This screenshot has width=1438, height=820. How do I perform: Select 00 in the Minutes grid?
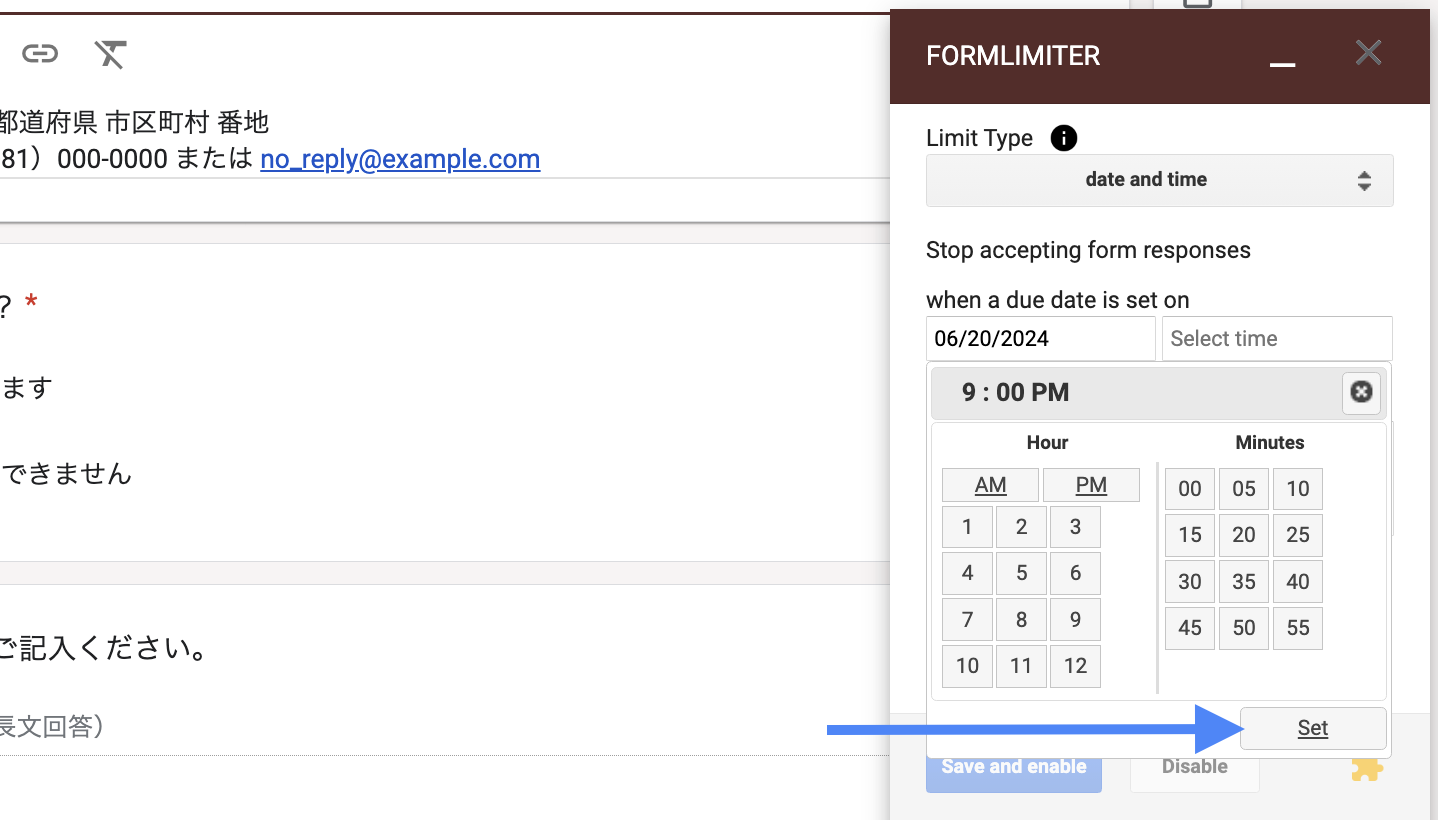1190,489
